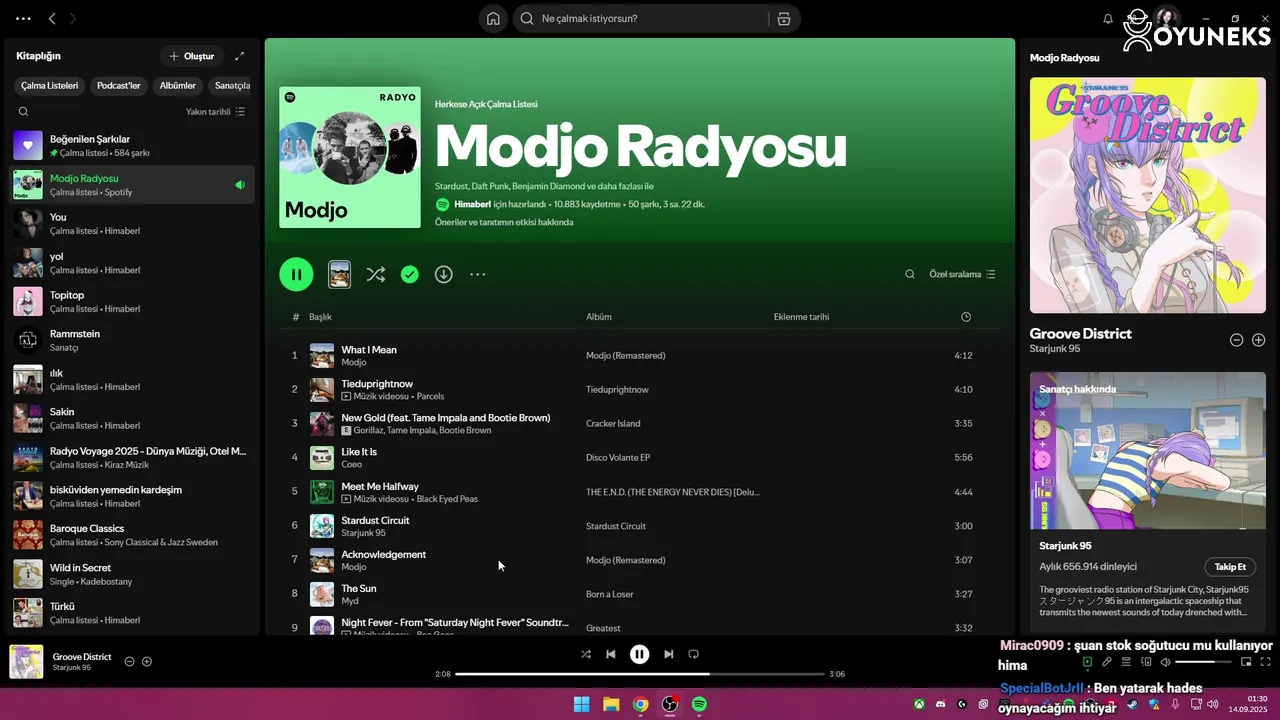Open the three-dot app menu at top left
The height and width of the screenshot is (720, 1280).
click(23, 19)
